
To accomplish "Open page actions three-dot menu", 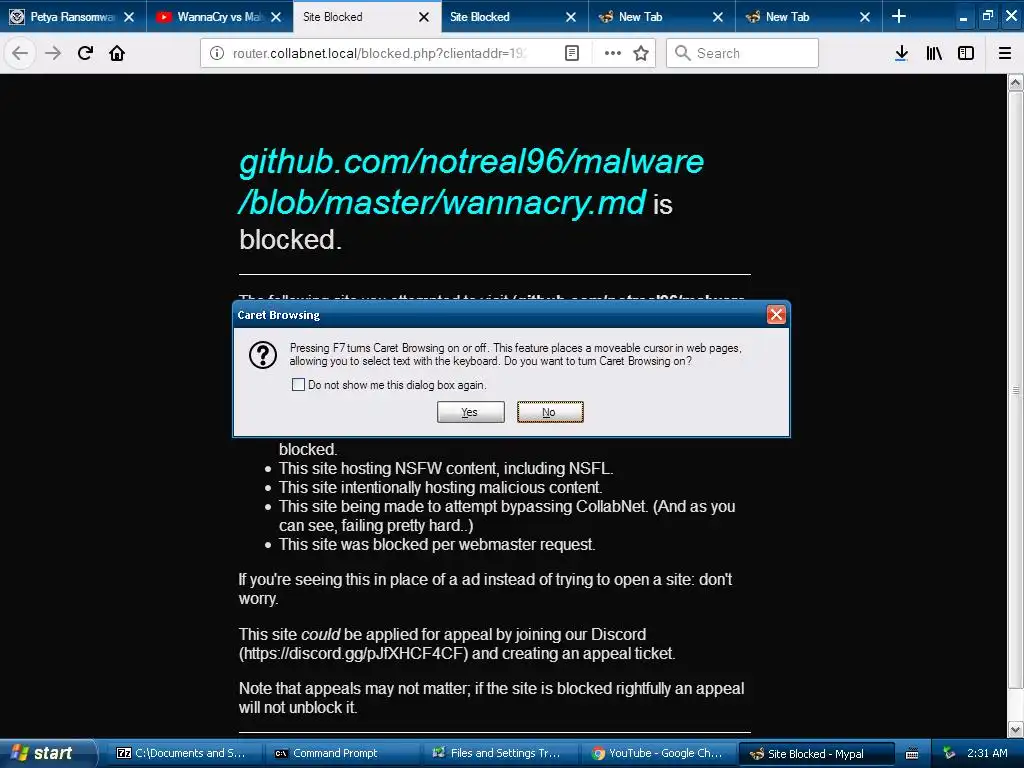I will tap(613, 53).
